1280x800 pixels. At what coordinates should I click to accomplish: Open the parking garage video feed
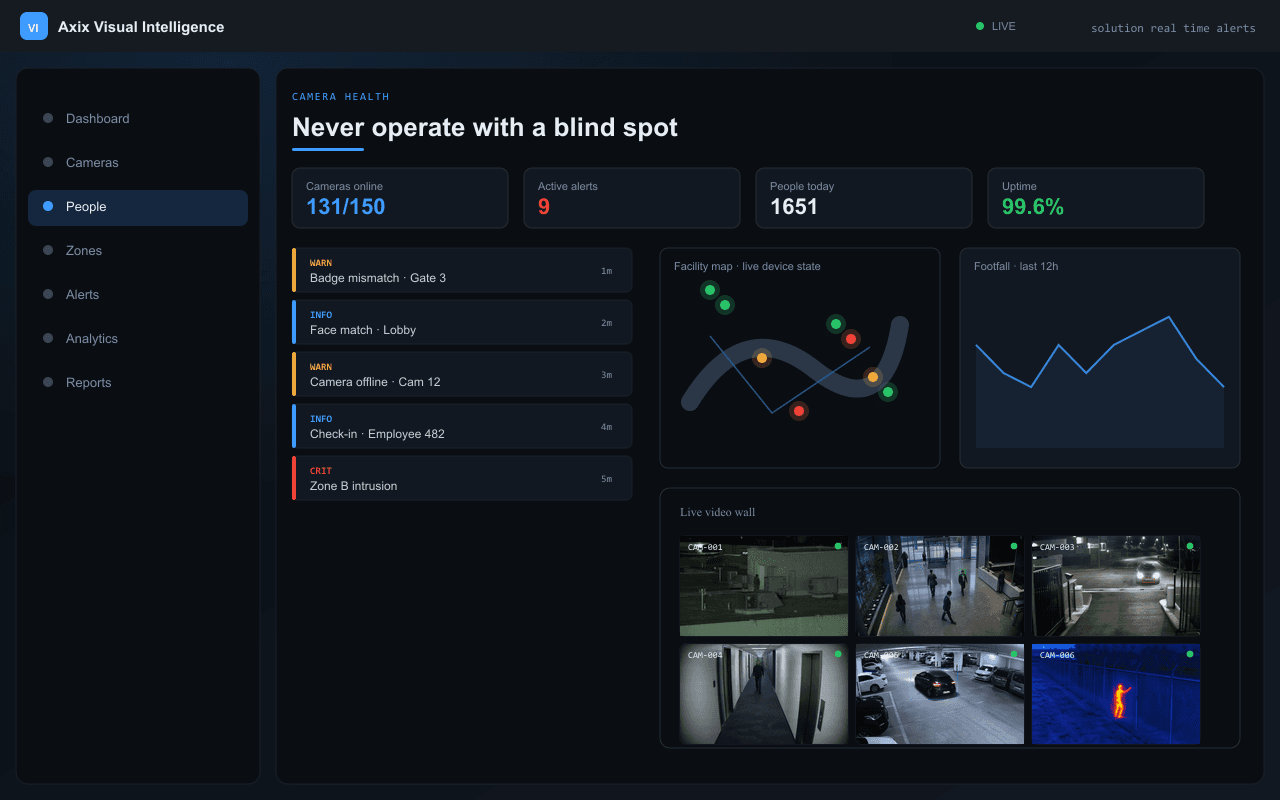940,694
